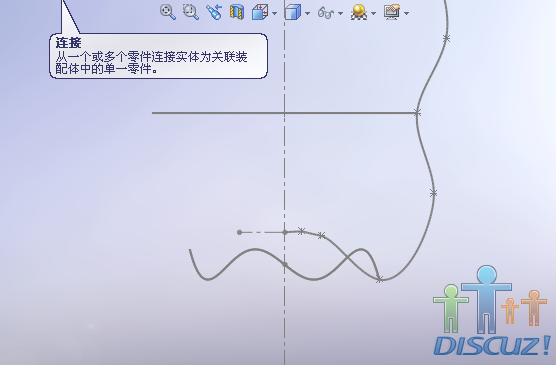Click the spline point where the horizontal line ends

417,113
